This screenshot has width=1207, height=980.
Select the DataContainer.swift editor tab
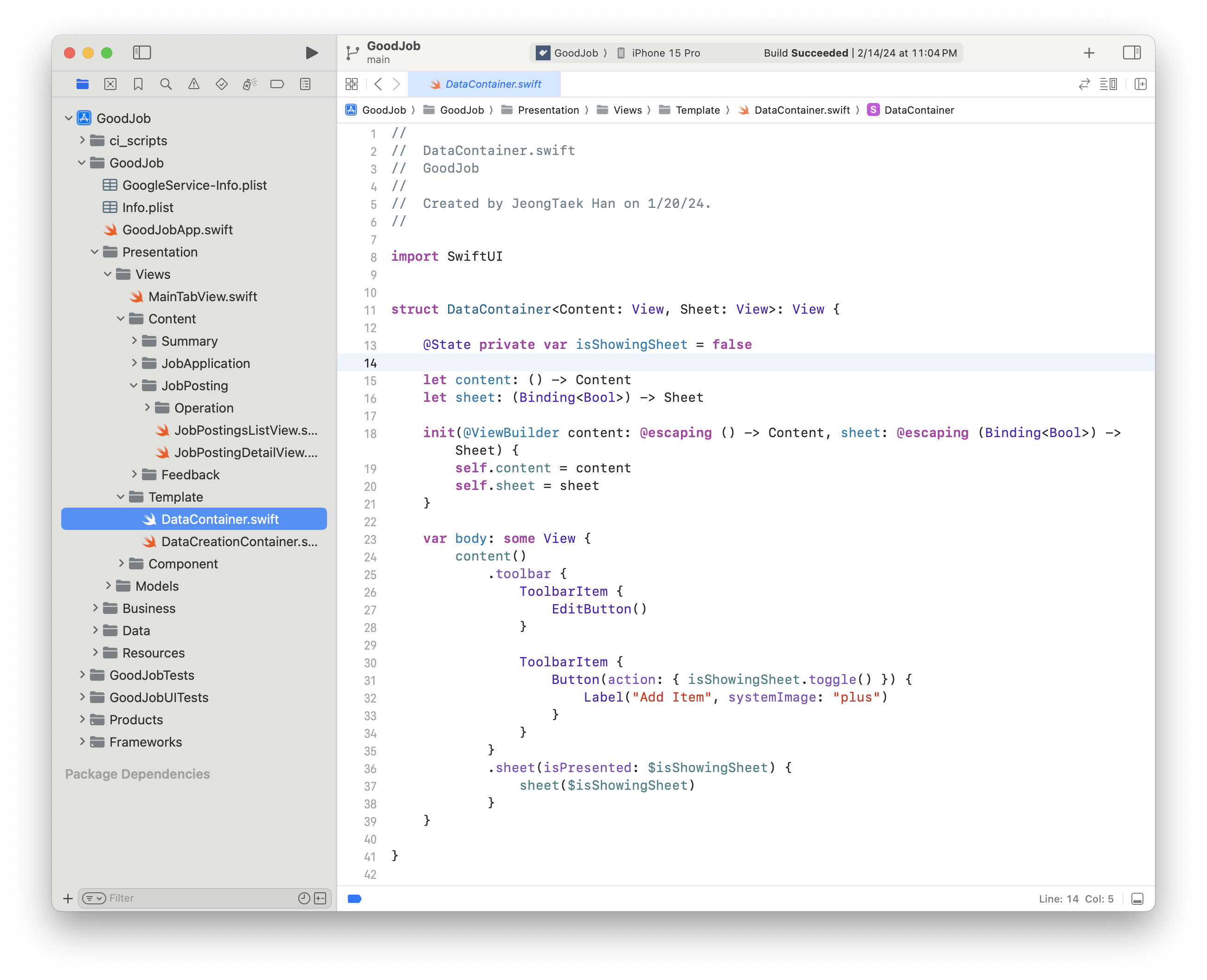[x=485, y=84]
